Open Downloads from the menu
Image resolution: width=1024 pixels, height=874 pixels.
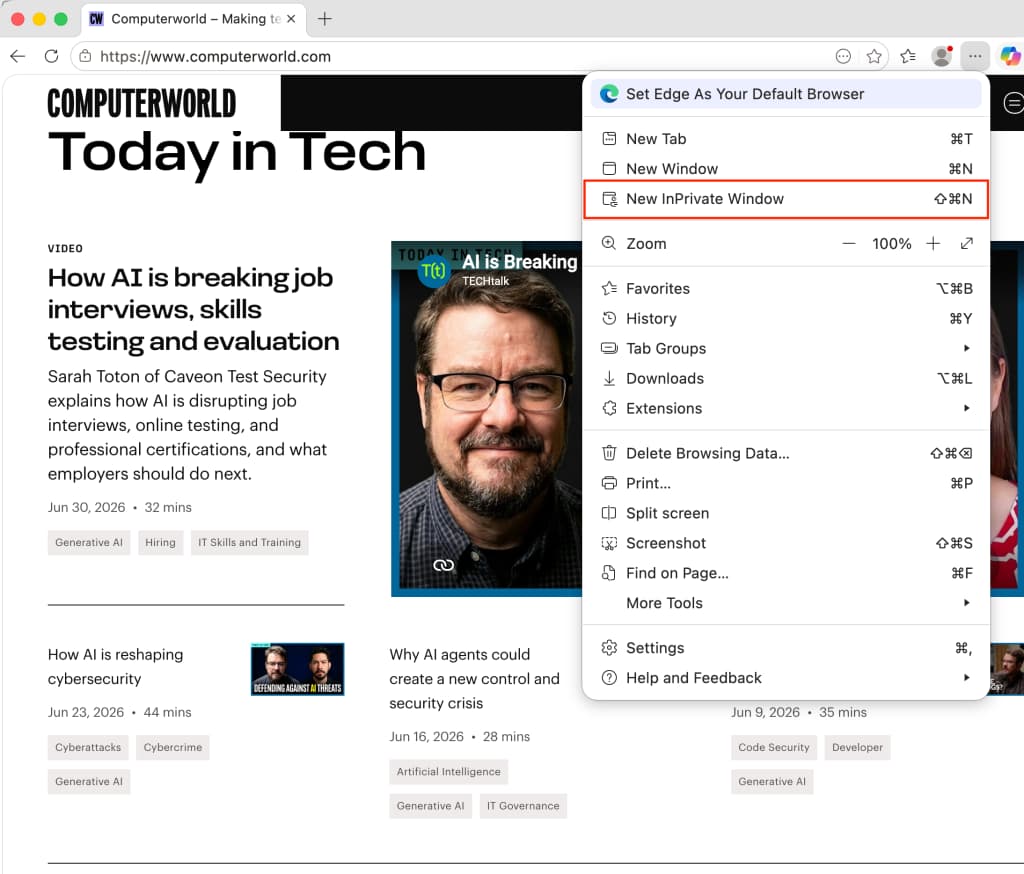786,379
